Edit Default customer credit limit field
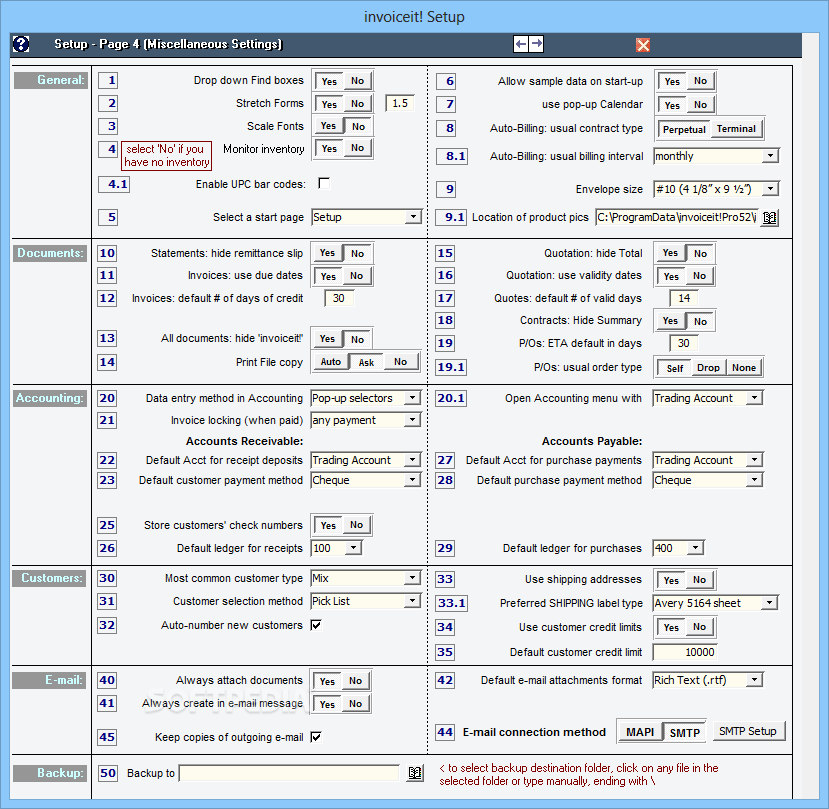Image resolution: width=829 pixels, height=809 pixels. pos(685,652)
